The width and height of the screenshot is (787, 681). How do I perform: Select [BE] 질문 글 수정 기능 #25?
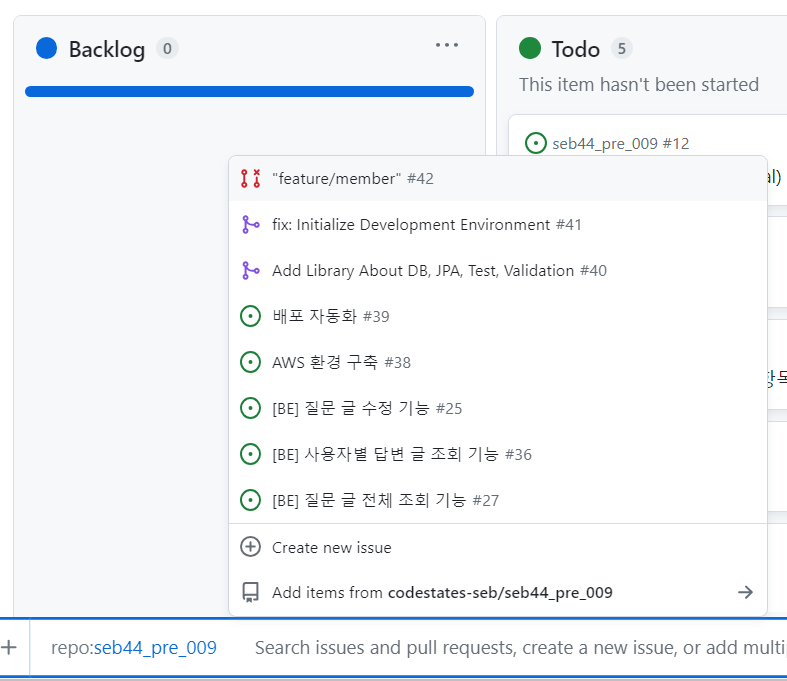pyautogui.click(x=498, y=408)
